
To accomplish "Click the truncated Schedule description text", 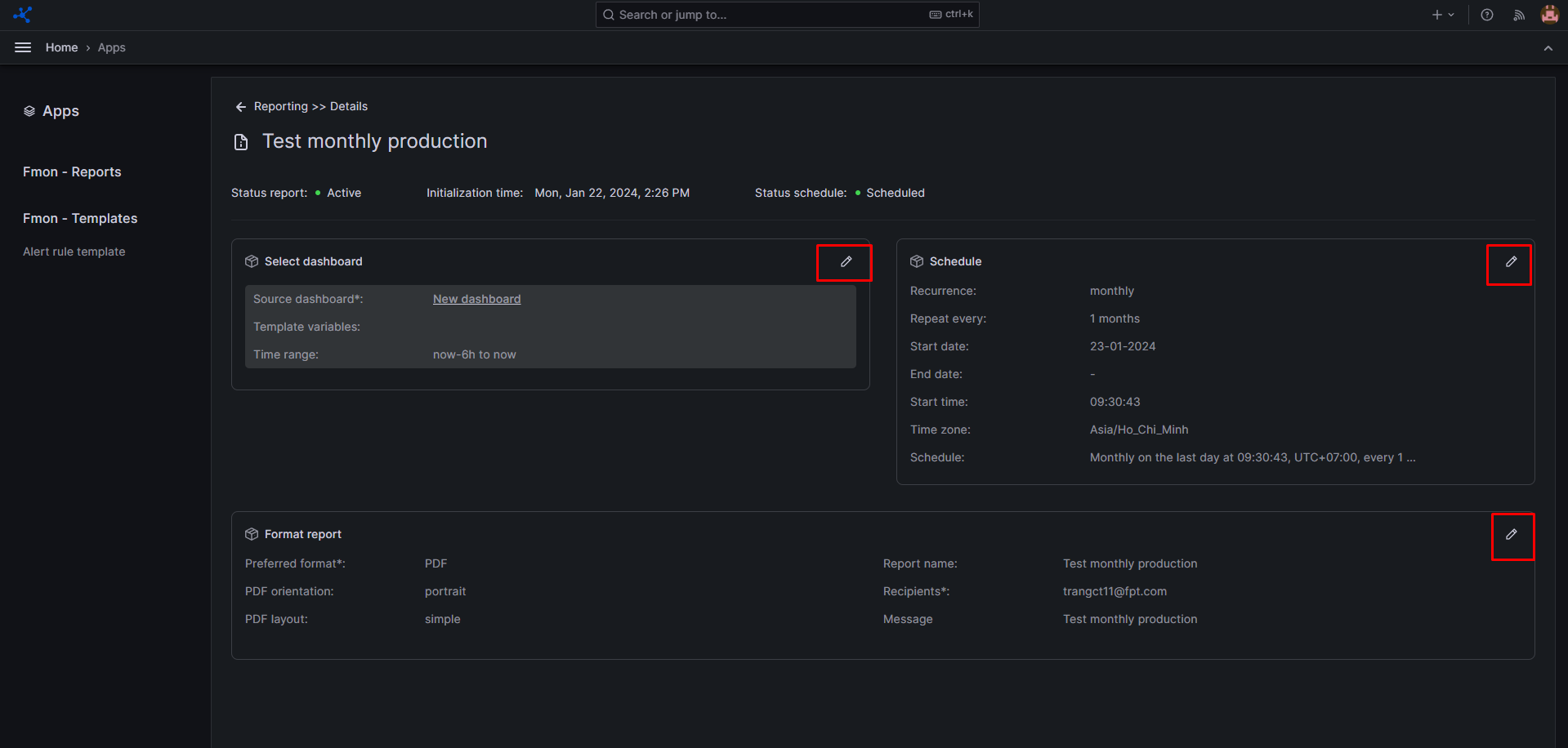I will [x=1252, y=457].
